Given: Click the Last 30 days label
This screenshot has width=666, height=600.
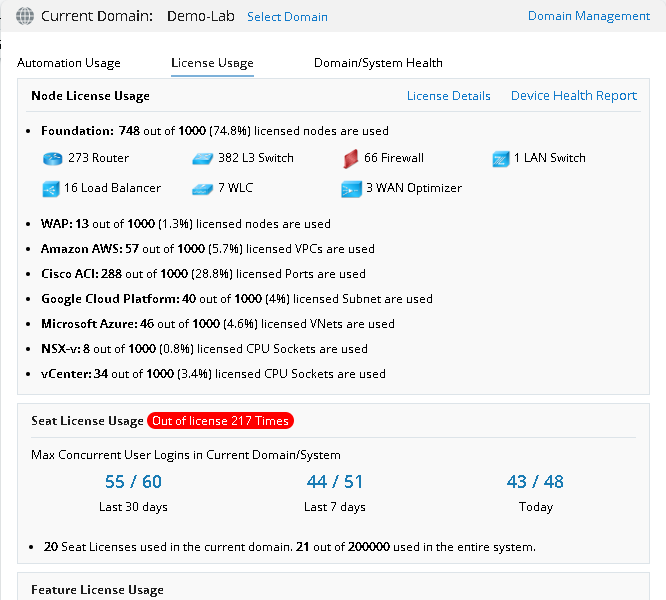Looking at the screenshot, I should [133, 507].
